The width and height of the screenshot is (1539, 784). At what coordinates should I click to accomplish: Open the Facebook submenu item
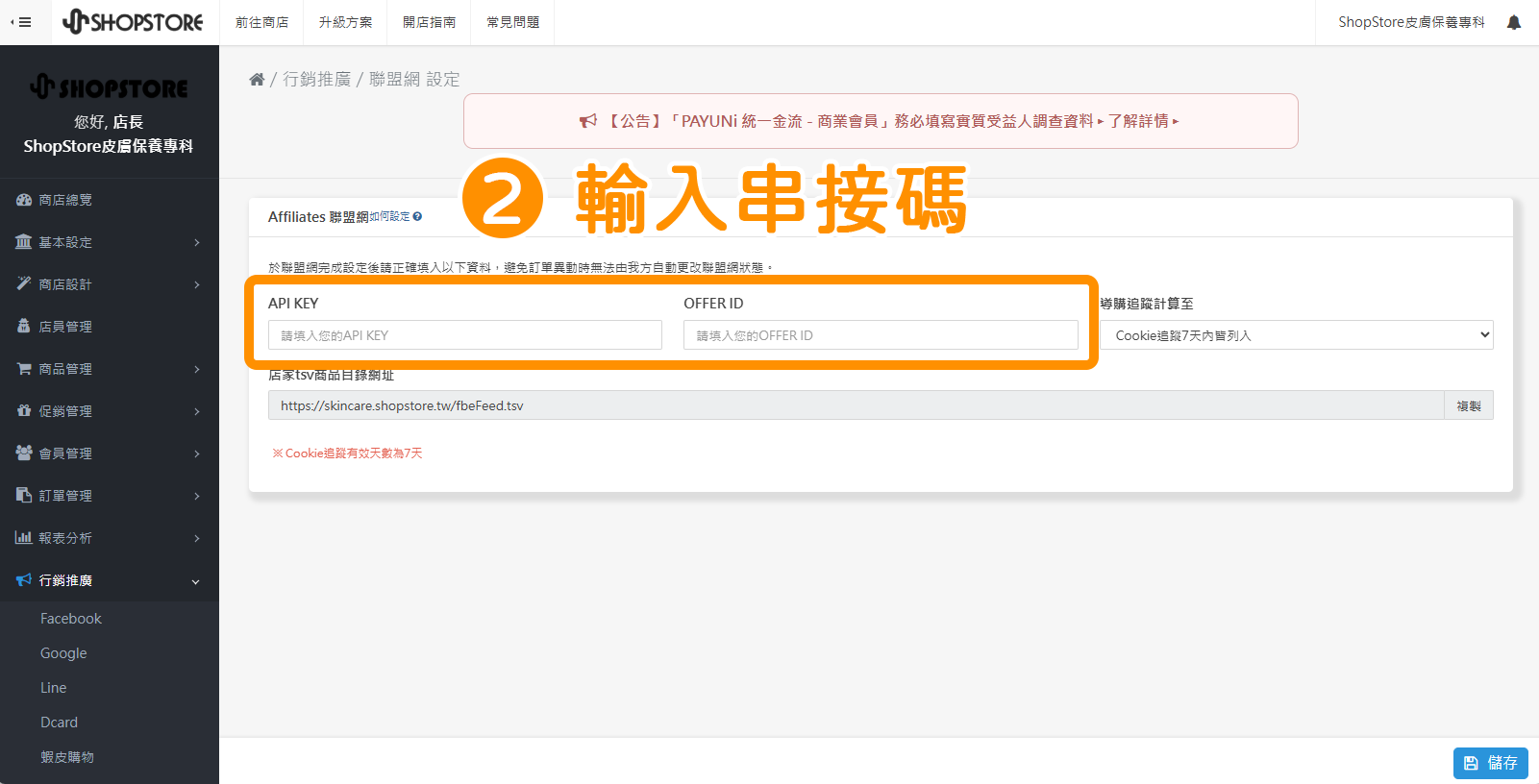pyautogui.click(x=71, y=619)
